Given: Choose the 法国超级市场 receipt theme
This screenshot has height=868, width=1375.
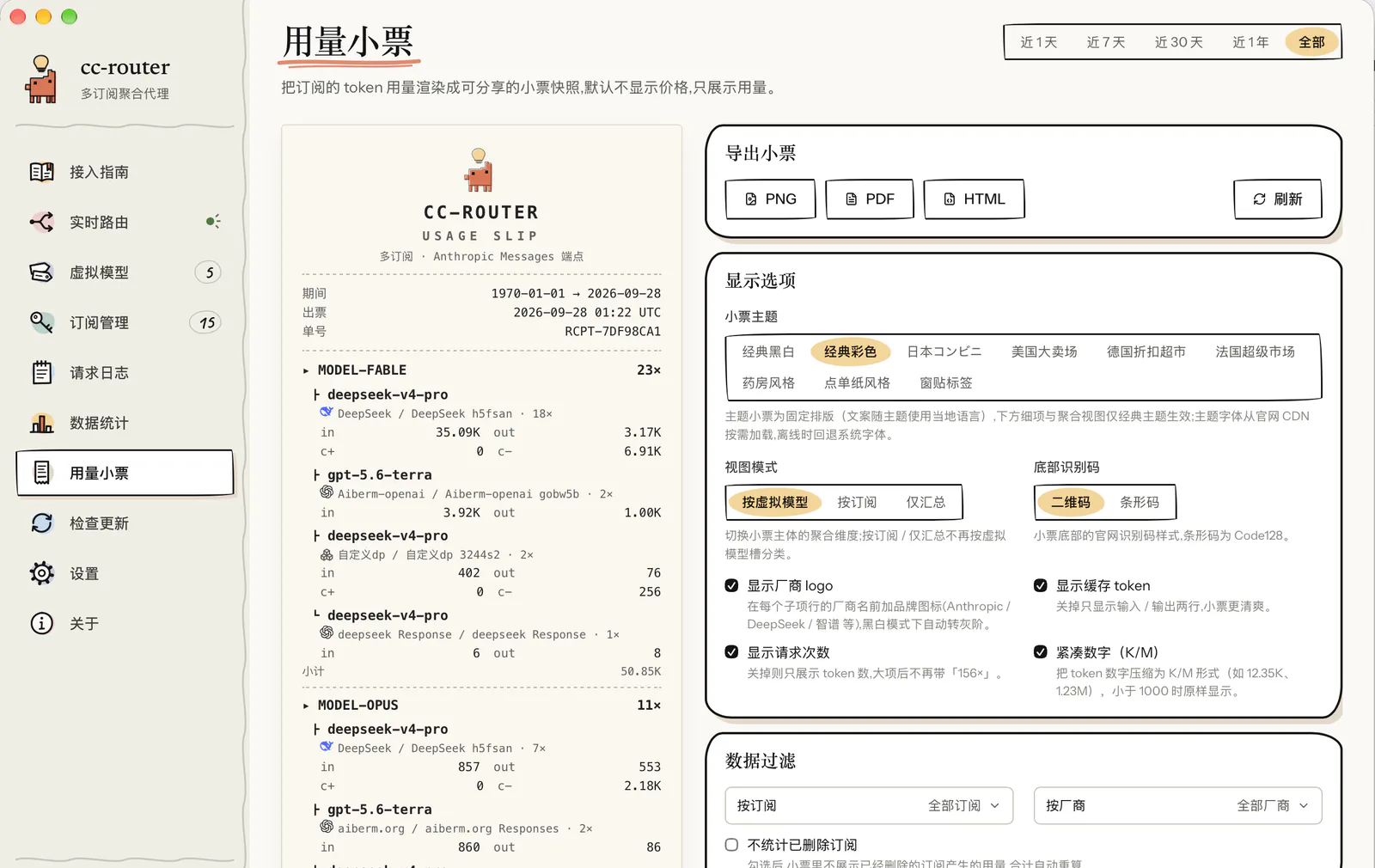Looking at the screenshot, I should 1255,351.
